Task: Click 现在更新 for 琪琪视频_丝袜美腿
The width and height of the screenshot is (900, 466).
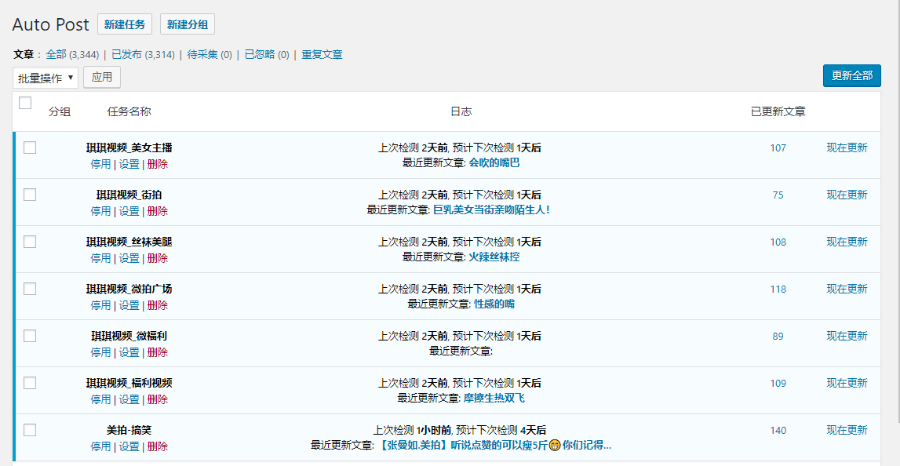Action: [847, 242]
